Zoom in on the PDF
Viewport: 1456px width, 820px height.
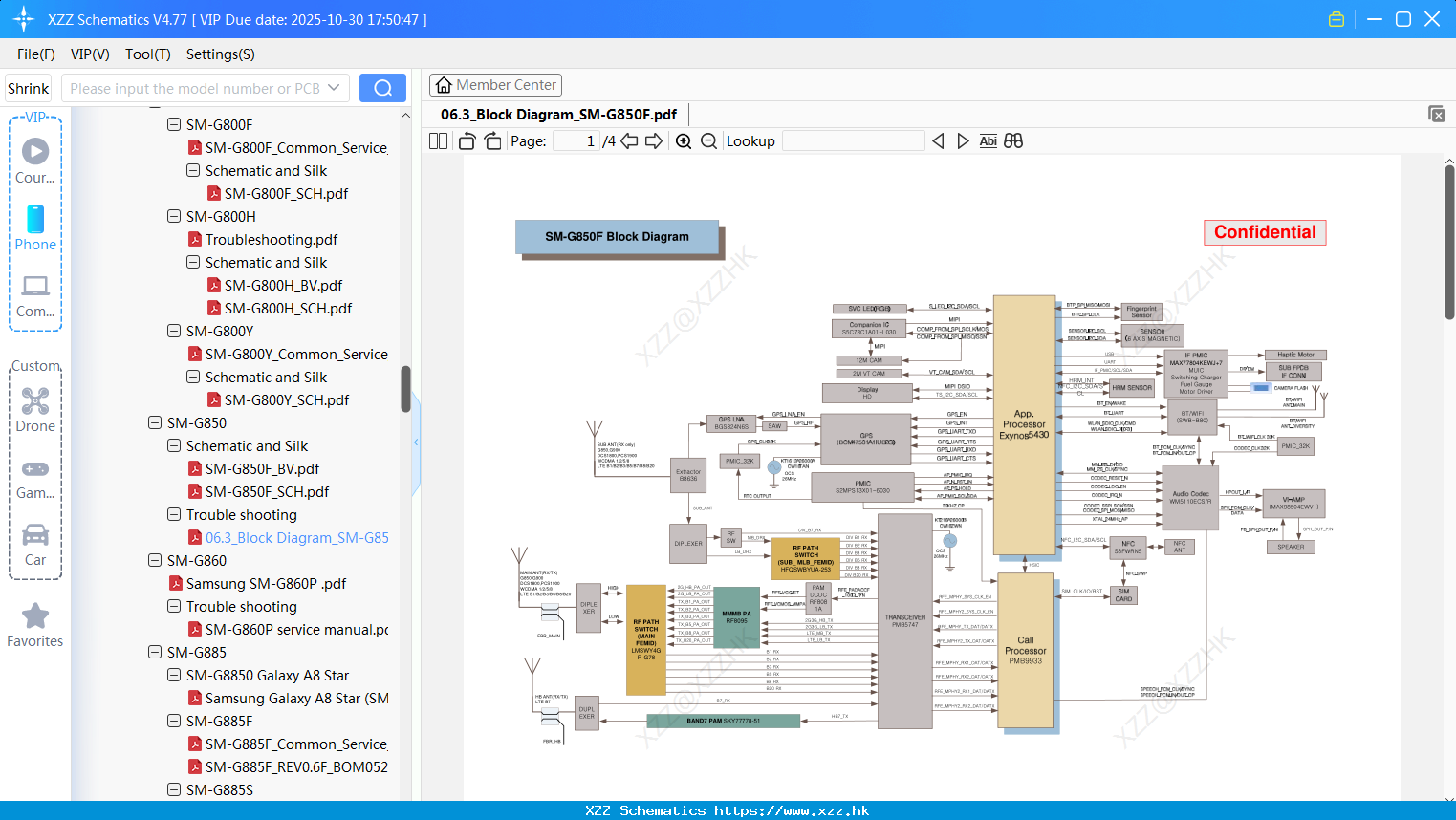tap(684, 140)
